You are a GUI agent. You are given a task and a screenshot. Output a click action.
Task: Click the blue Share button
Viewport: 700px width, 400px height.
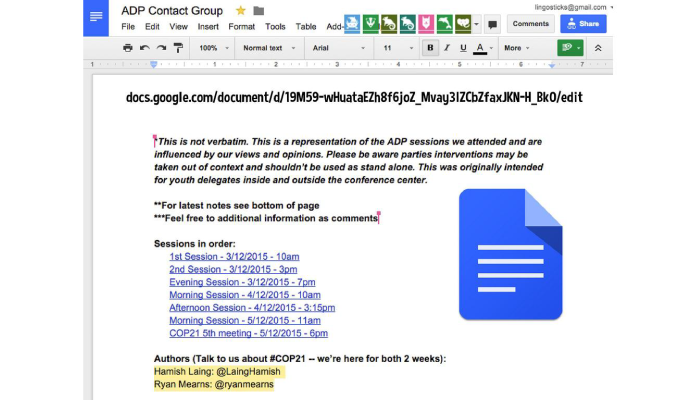click(583, 24)
